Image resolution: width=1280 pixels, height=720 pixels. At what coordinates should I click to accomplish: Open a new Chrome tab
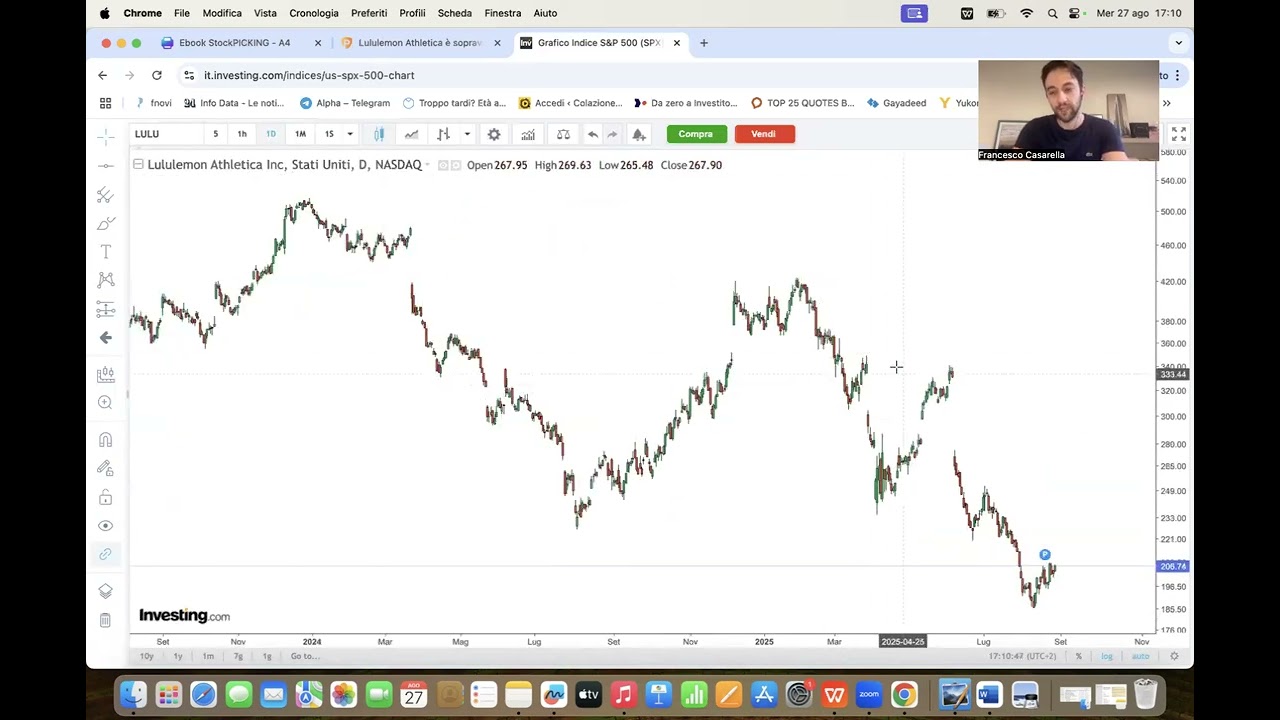704,43
